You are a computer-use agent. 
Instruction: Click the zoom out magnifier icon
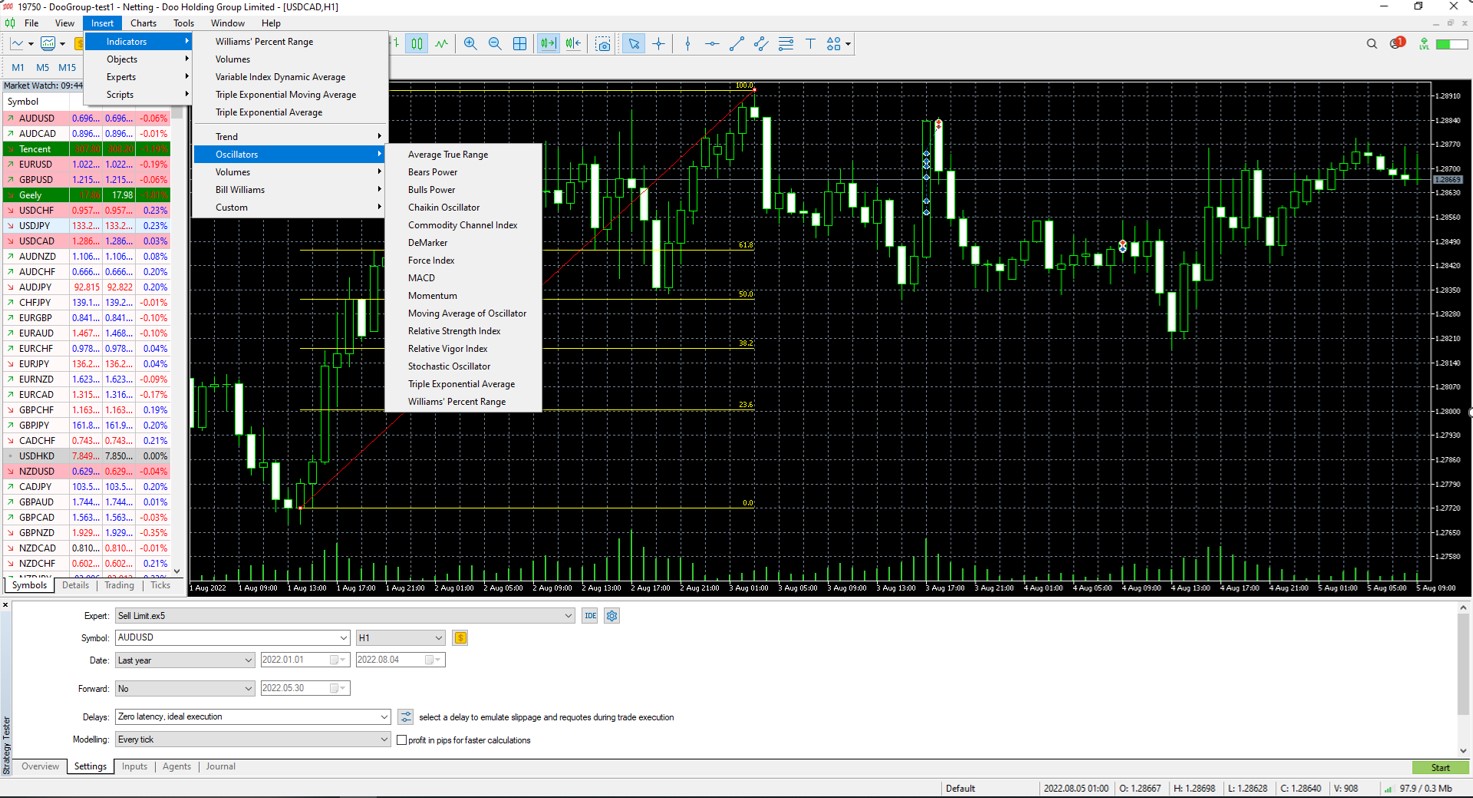(x=495, y=44)
